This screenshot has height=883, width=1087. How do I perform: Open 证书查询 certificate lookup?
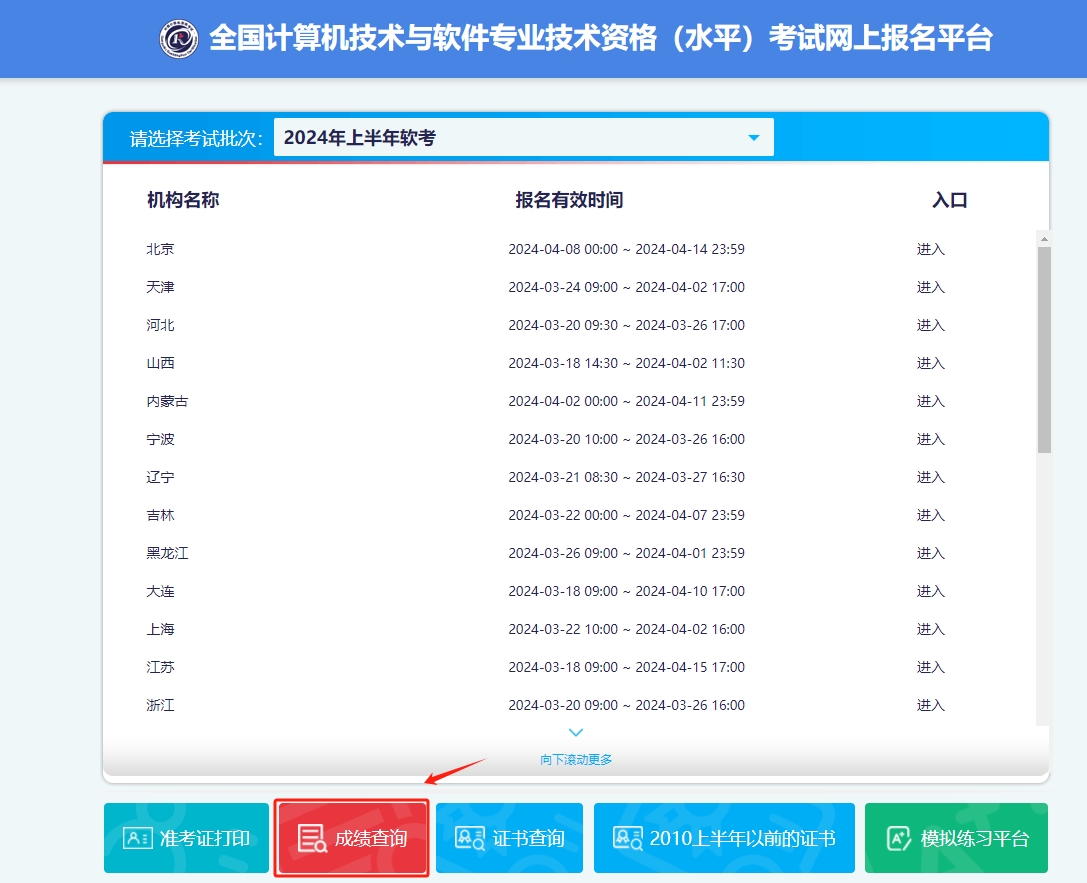tap(510, 838)
